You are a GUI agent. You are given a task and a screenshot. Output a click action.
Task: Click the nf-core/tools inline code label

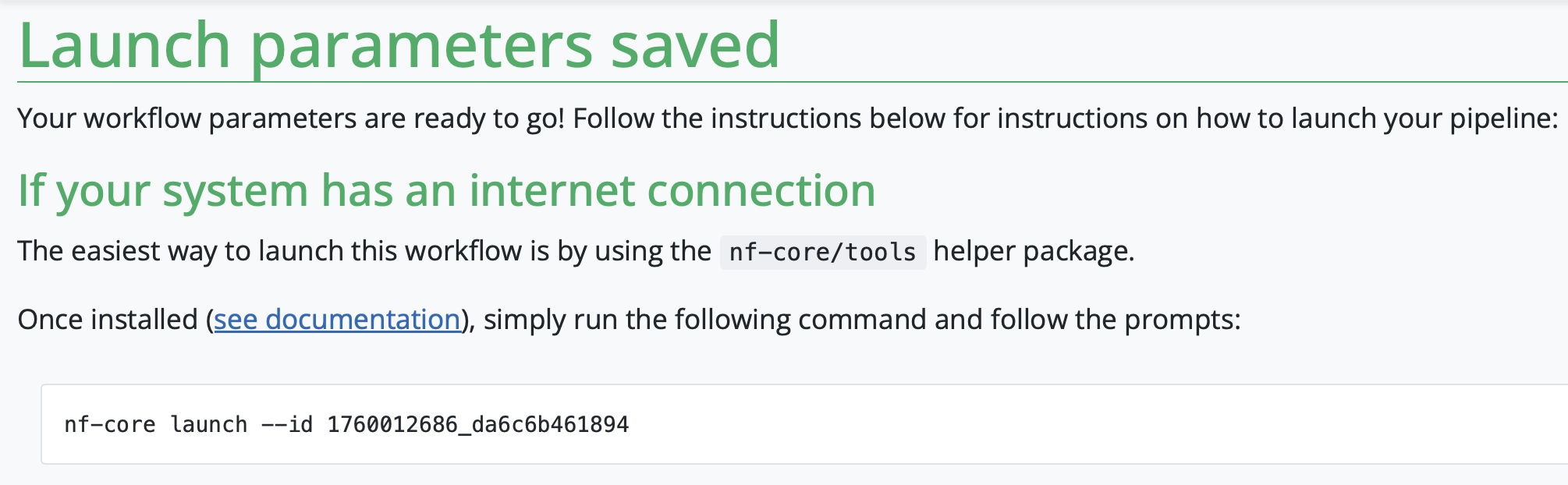pyautogui.click(x=822, y=252)
